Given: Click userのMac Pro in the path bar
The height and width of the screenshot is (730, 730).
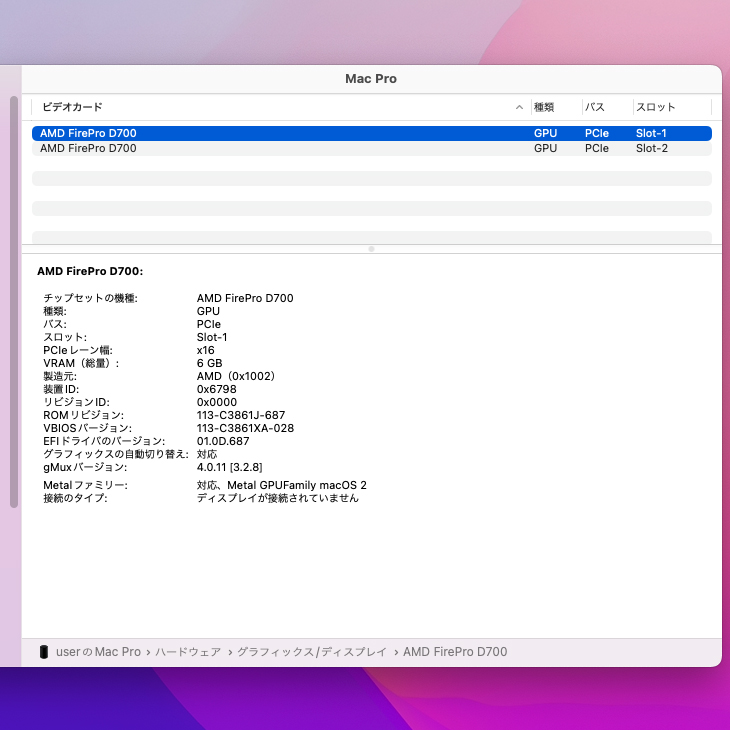Looking at the screenshot, I should 98,652.
